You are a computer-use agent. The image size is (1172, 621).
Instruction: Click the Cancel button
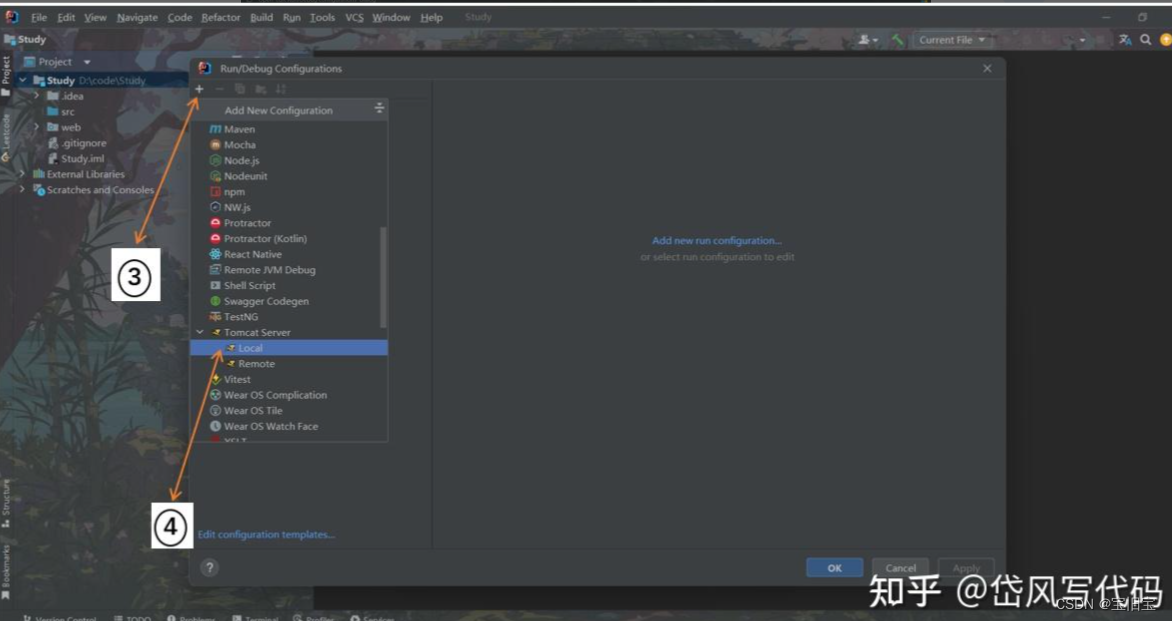pyautogui.click(x=901, y=568)
